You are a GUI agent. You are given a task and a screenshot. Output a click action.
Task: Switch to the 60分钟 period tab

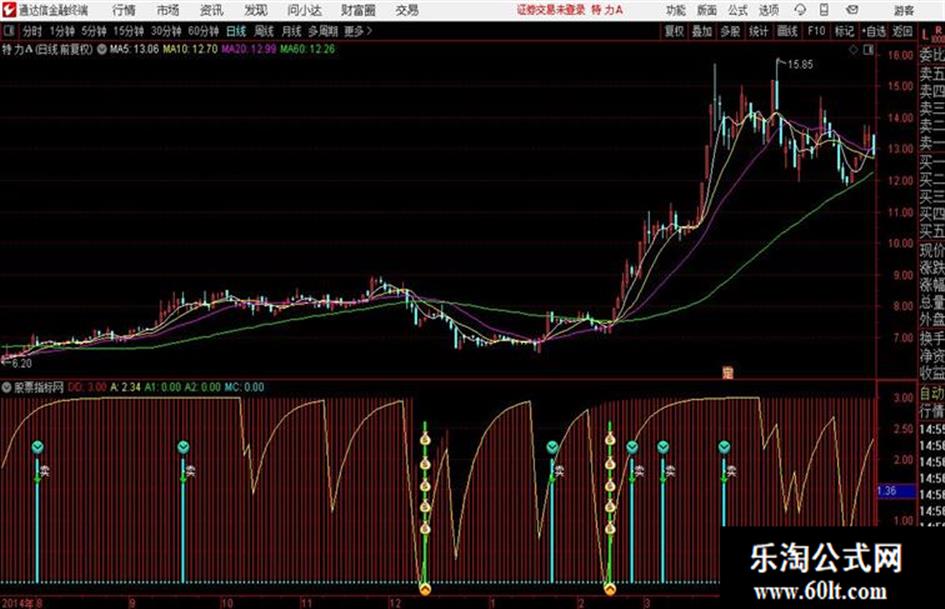click(203, 31)
